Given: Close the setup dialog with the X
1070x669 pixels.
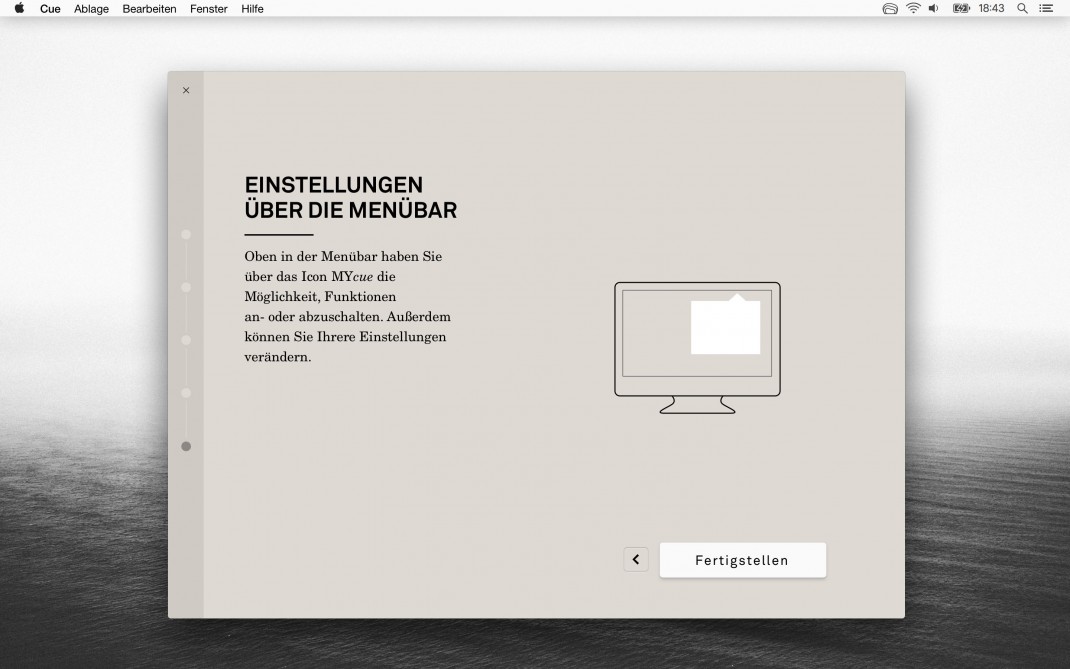Looking at the screenshot, I should point(186,91).
